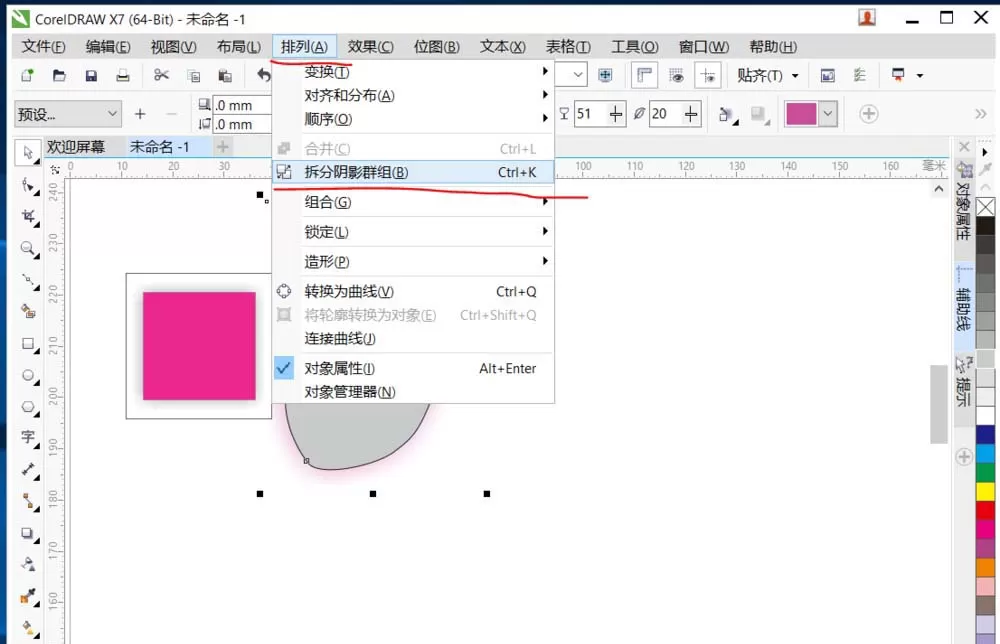Switch to 欢迎屏幕 tab
The image size is (1000, 644).
[76, 147]
